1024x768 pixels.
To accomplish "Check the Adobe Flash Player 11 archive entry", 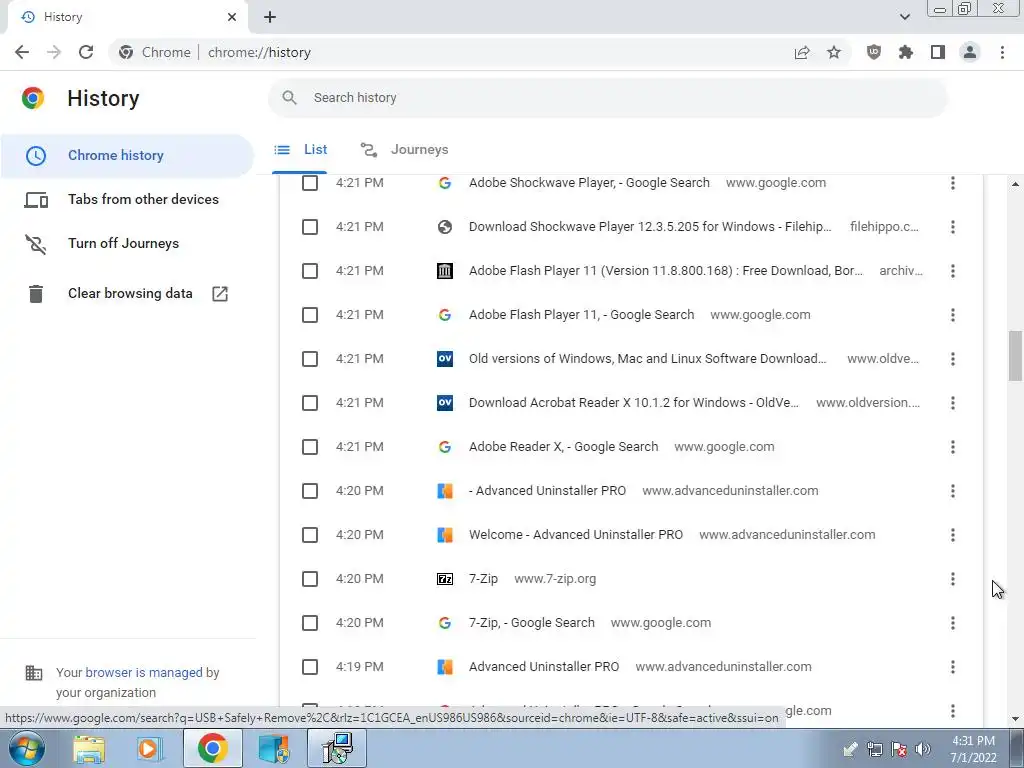I will click(310, 270).
